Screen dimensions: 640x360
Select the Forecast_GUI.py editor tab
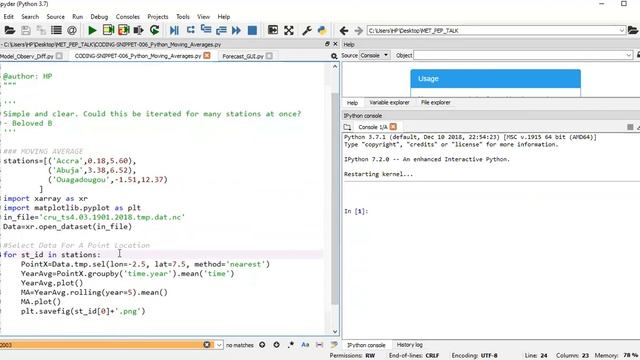[x=243, y=56]
